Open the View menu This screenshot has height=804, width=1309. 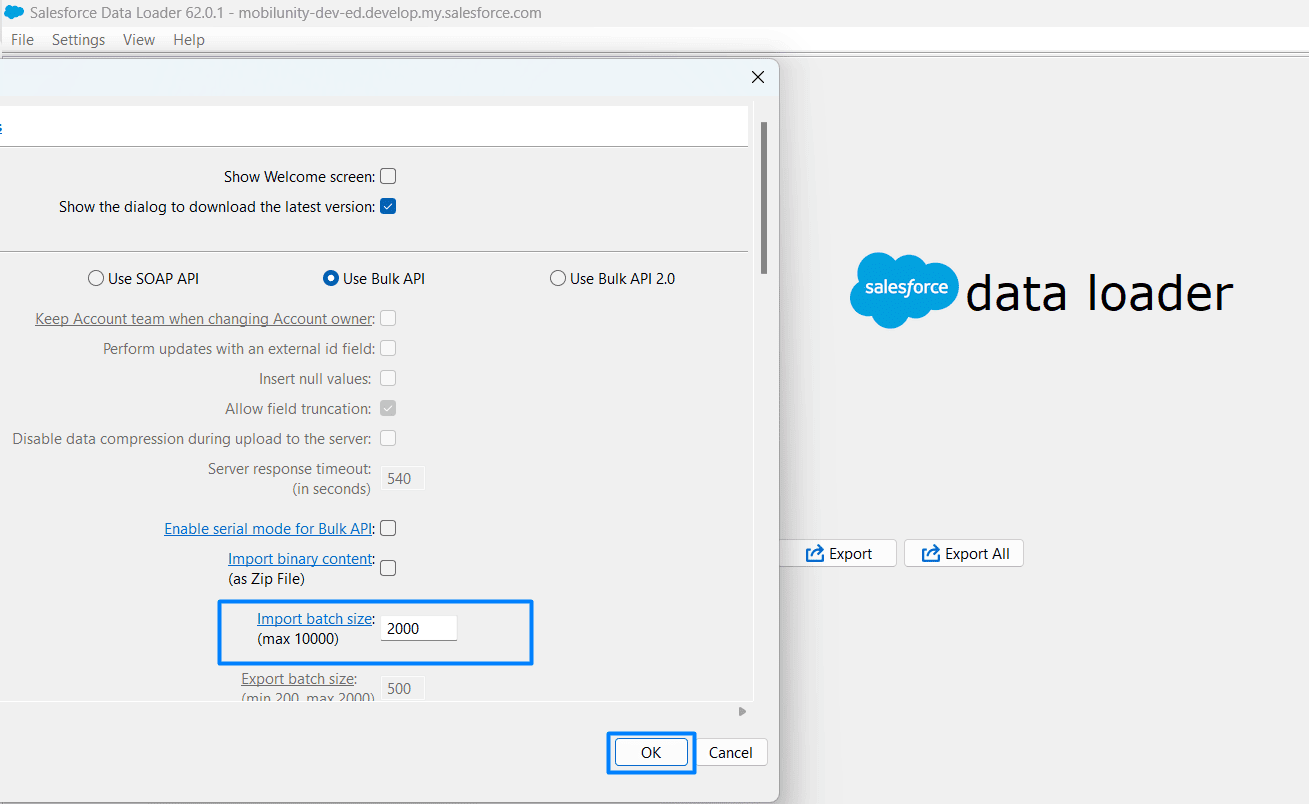click(139, 40)
